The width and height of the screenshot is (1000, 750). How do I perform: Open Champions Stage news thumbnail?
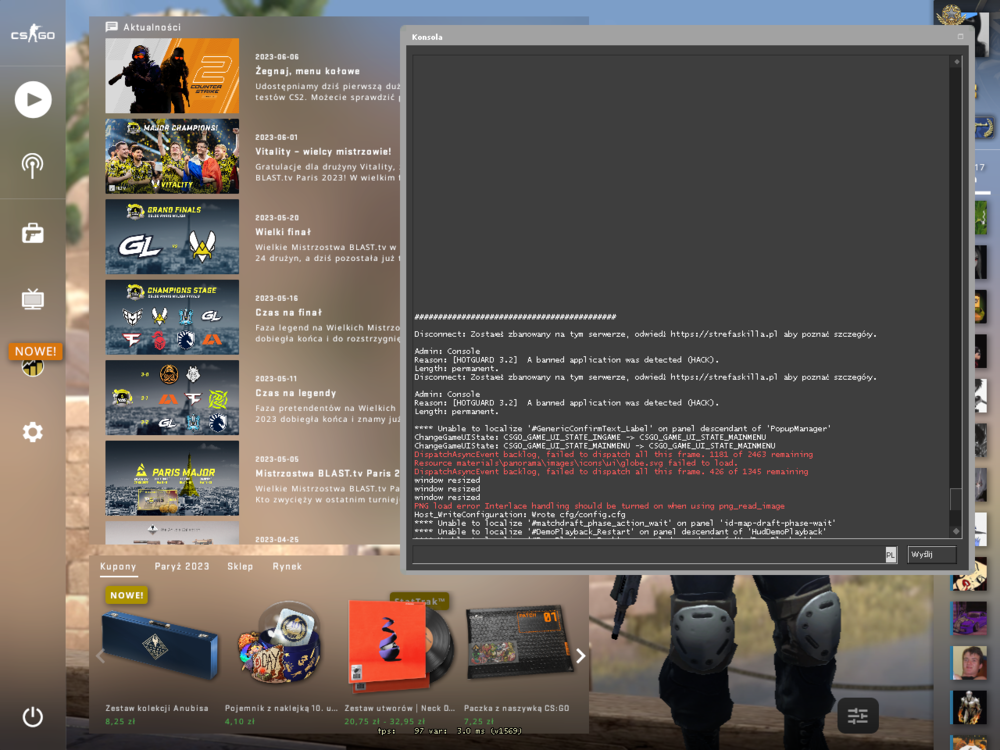[172, 317]
